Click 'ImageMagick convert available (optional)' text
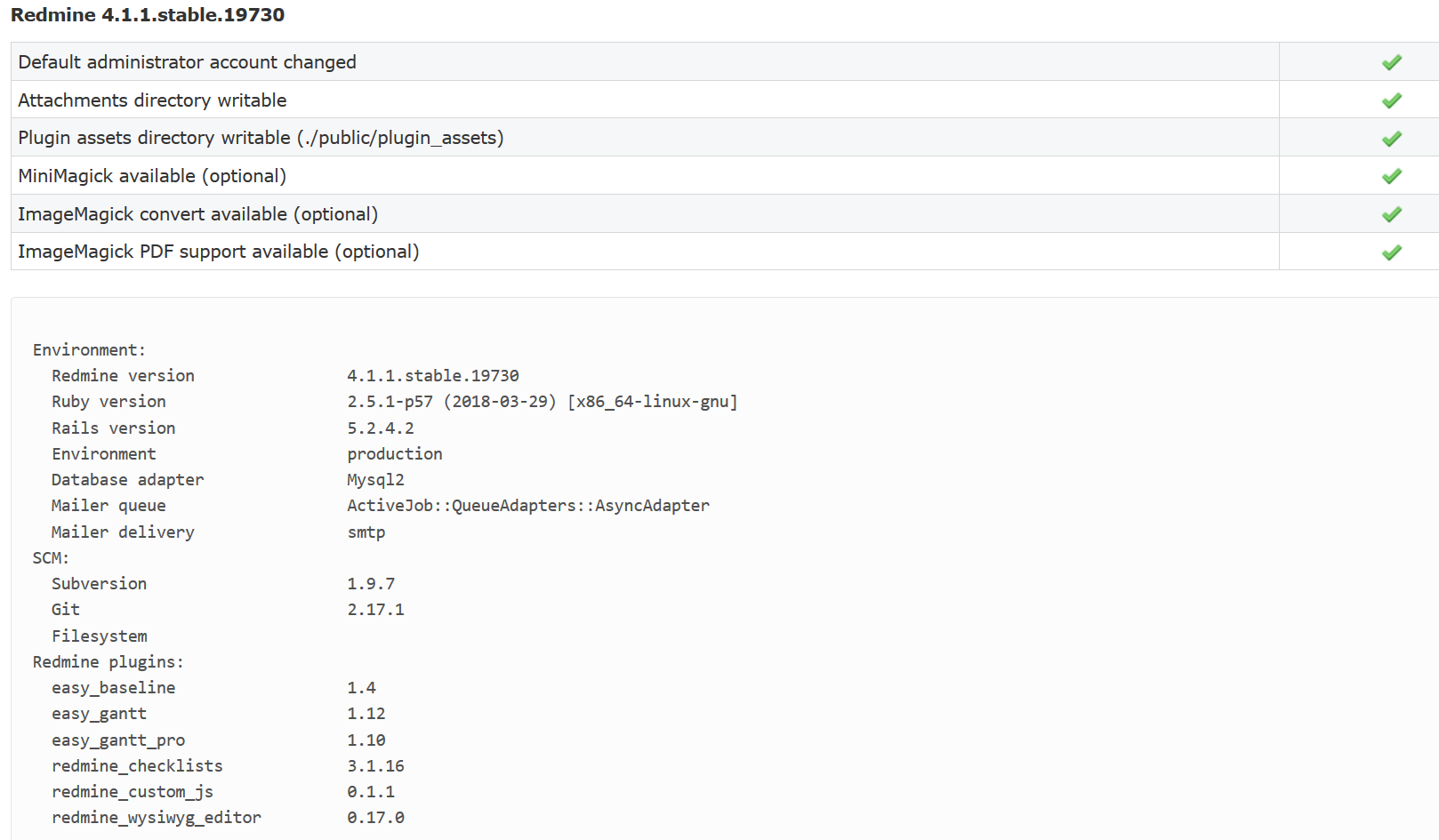Screen dimensions: 1439x840 (197, 214)
